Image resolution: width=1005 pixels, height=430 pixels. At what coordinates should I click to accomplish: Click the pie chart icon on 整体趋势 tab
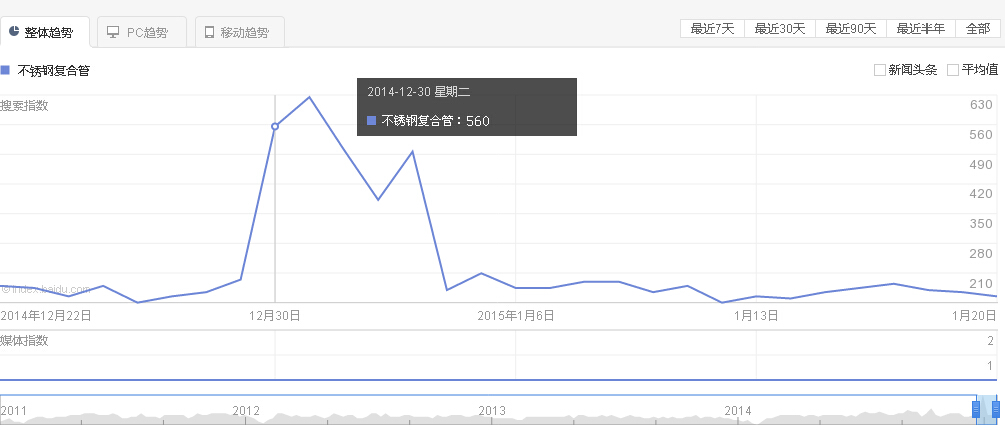[x=14, y=32]
